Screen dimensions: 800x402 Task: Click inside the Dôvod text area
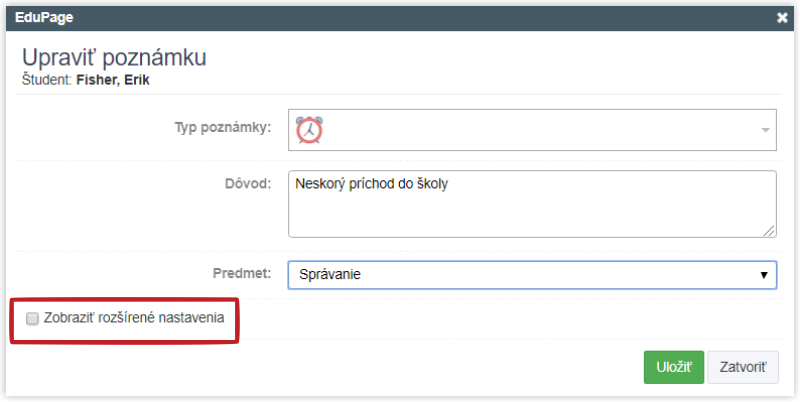532,204
